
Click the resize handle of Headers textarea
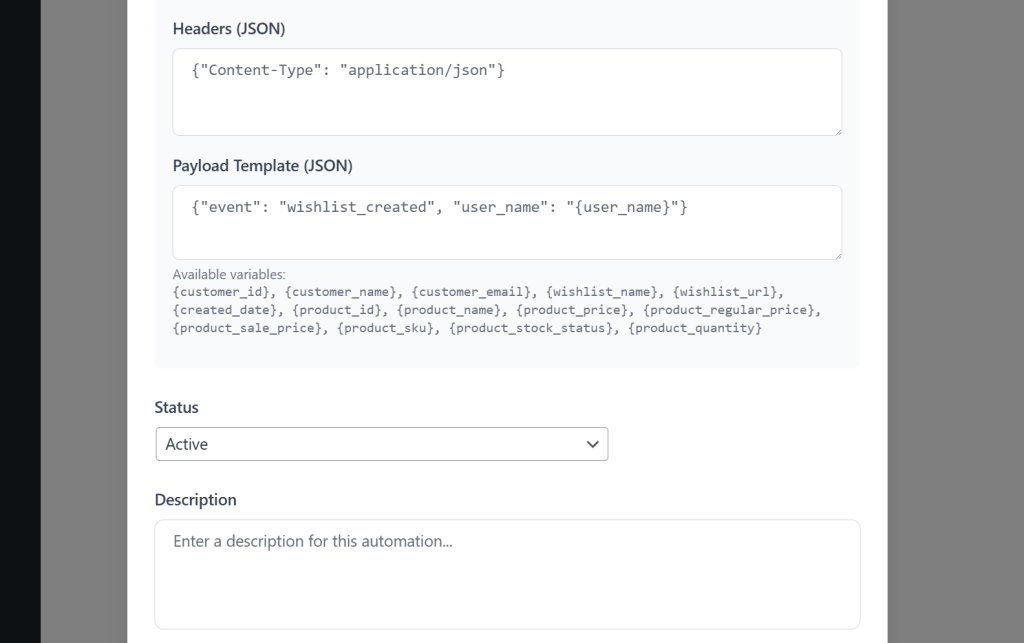(838, 132)
